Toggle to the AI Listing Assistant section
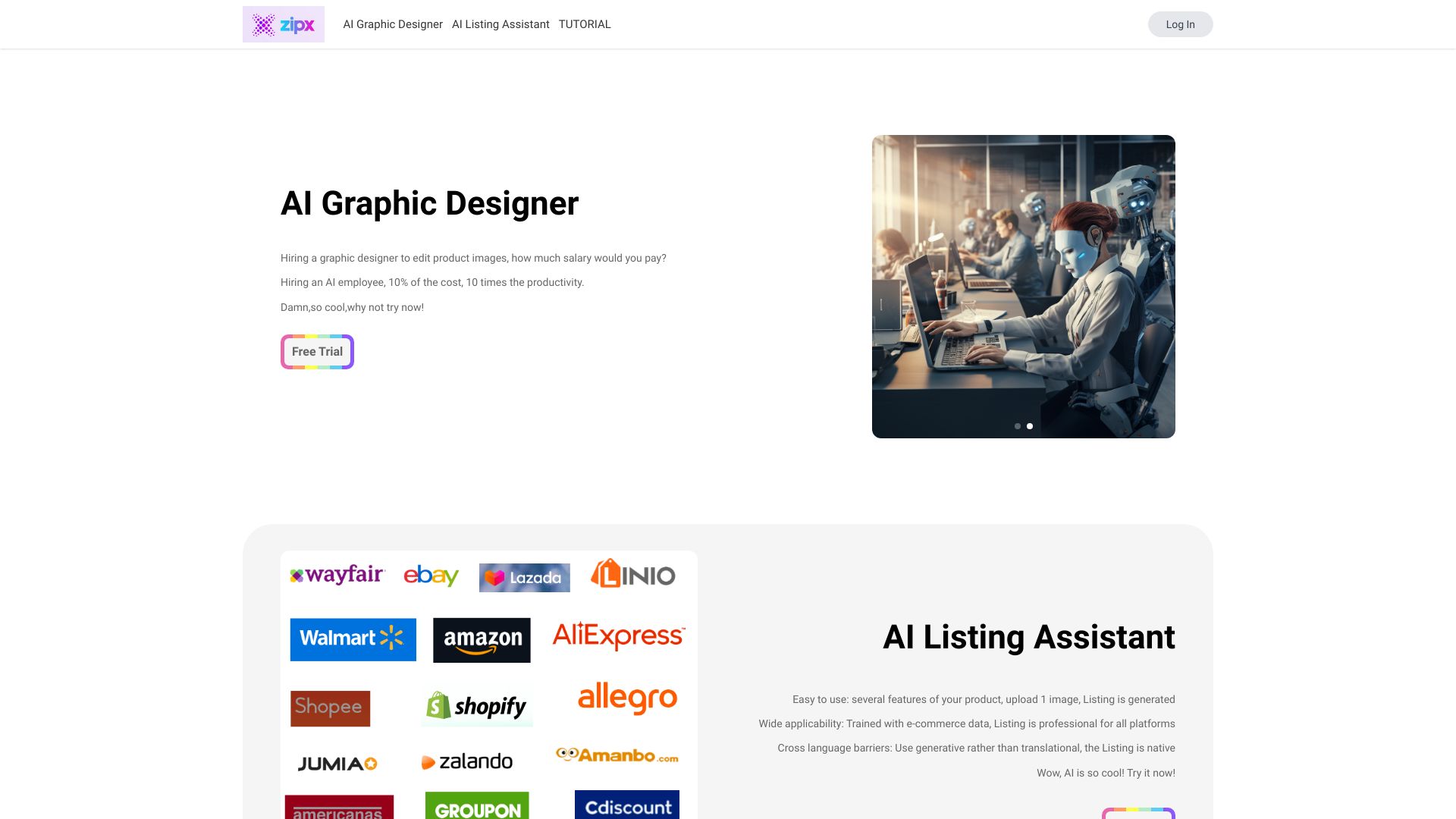Viewport: 1456px width, 819px height. pyautogui.click(x=500, y=24)
